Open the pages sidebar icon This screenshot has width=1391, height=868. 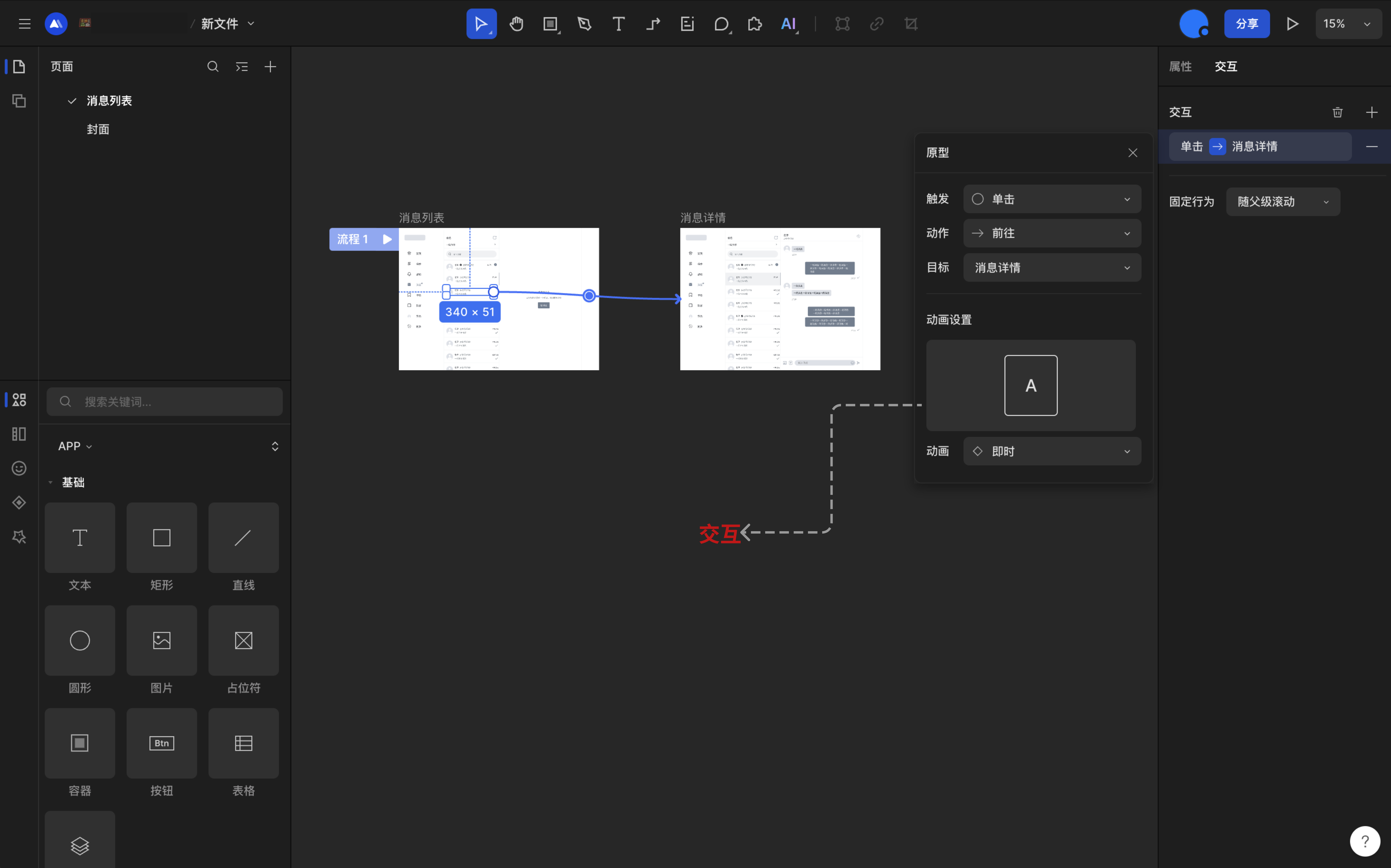(x=19, y=67)
